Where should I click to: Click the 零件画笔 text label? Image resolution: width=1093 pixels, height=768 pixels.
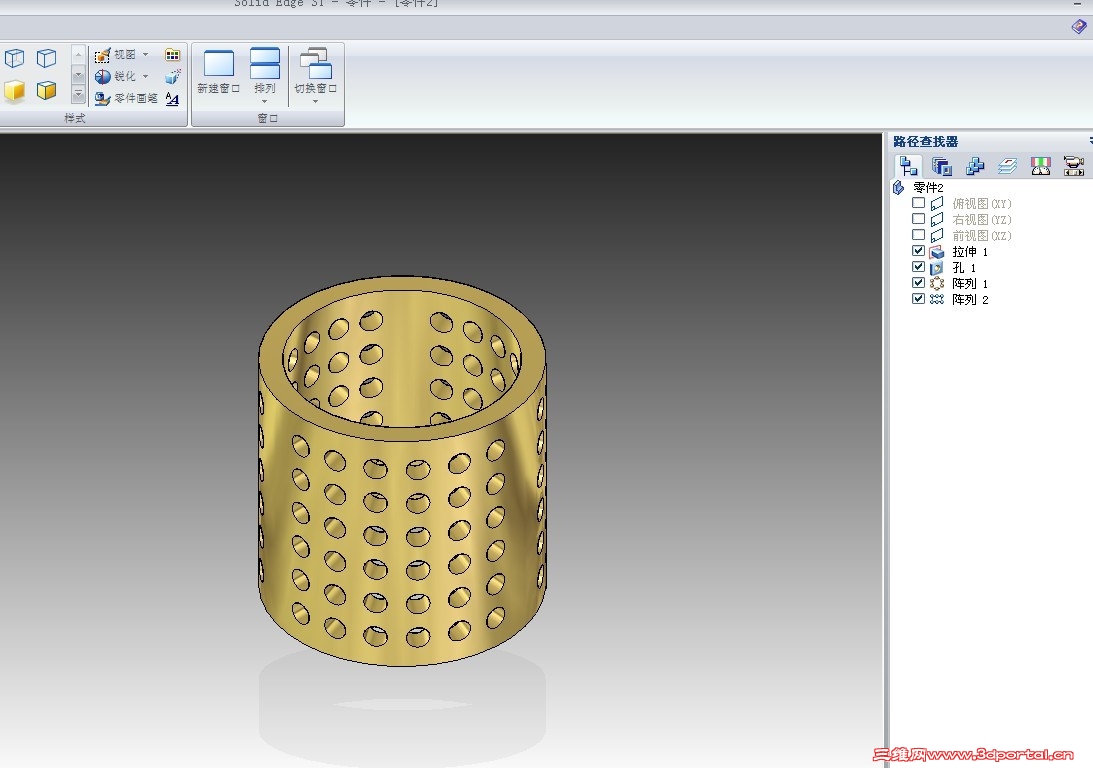coord(136,99)
